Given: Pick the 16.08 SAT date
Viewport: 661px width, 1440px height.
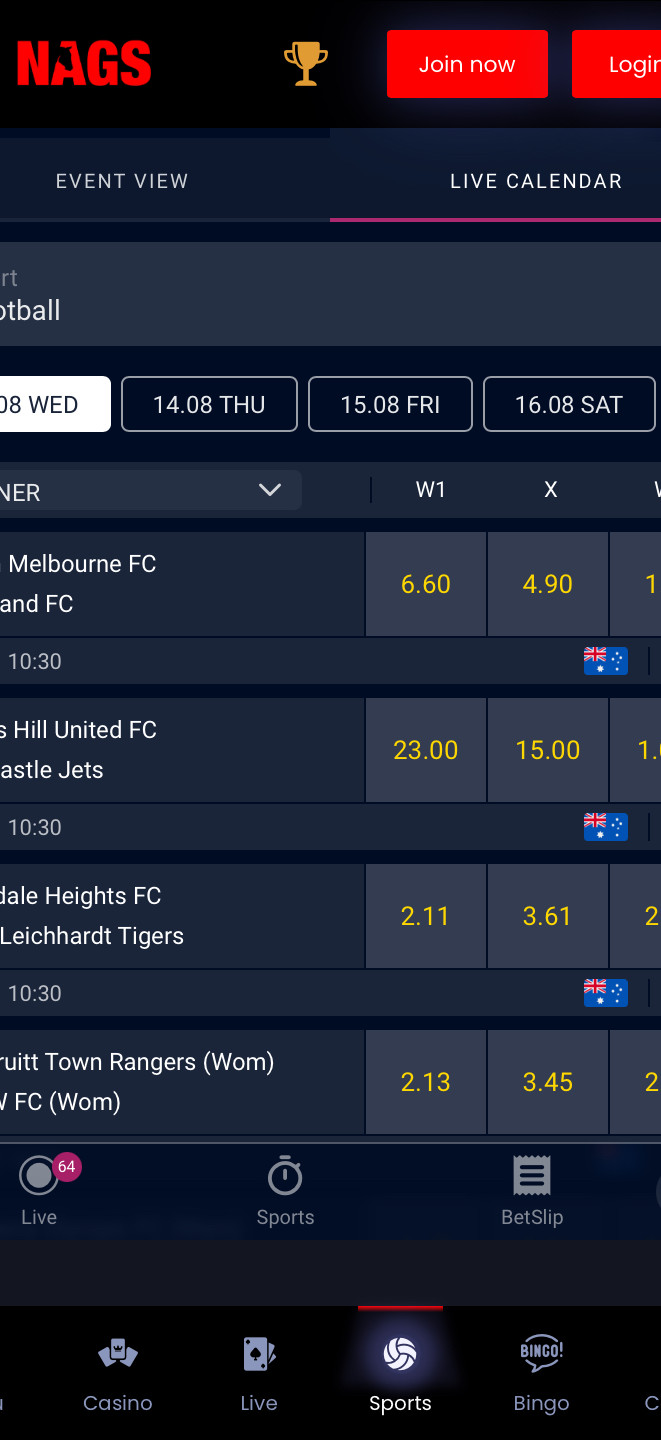Looking at the screenshot, I should tap(569, 404).
